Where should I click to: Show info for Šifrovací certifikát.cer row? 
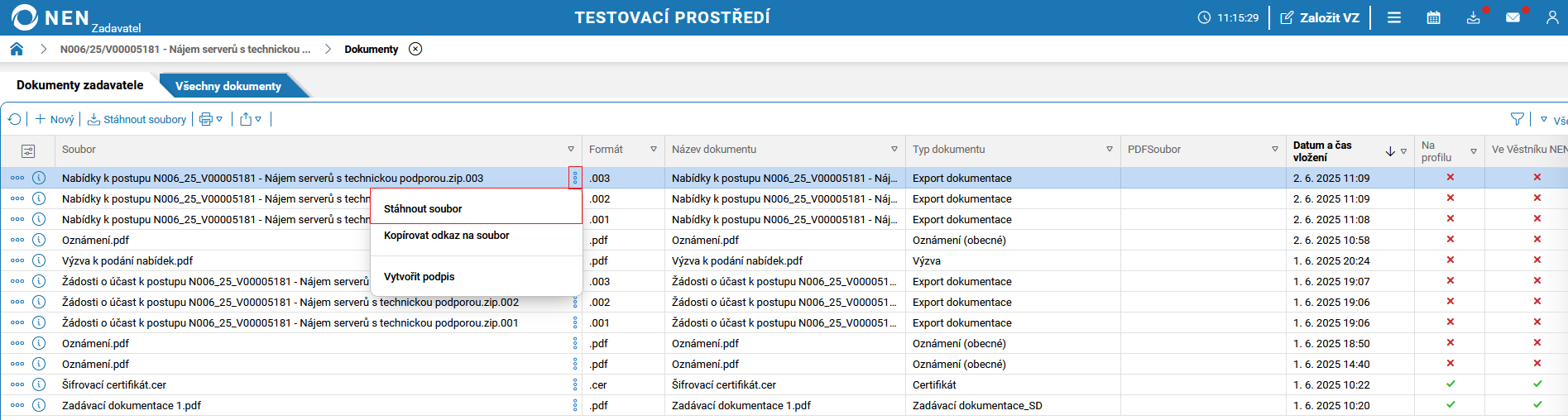(x=39, y=384)
